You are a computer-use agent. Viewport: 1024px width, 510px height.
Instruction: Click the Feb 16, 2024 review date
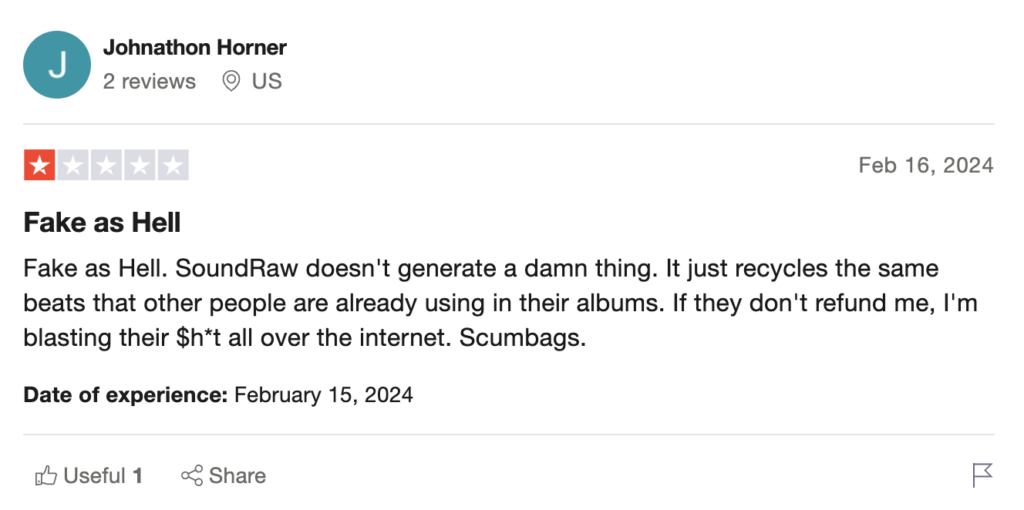pos(926,165)
